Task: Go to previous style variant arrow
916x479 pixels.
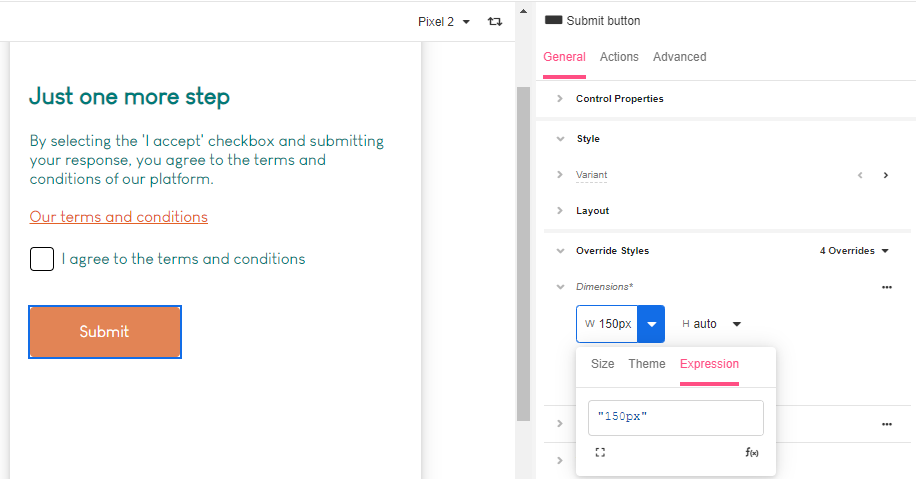Action: coord(860,175)
